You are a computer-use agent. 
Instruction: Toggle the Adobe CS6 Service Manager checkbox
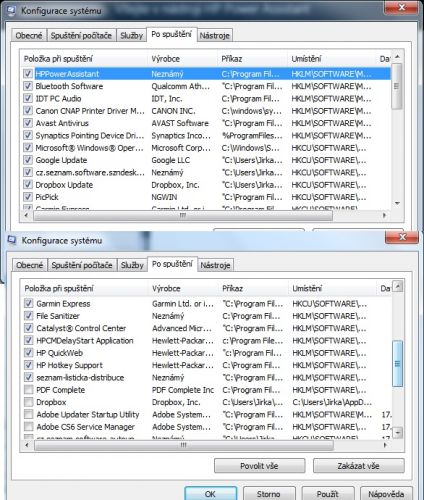point(29,427)
